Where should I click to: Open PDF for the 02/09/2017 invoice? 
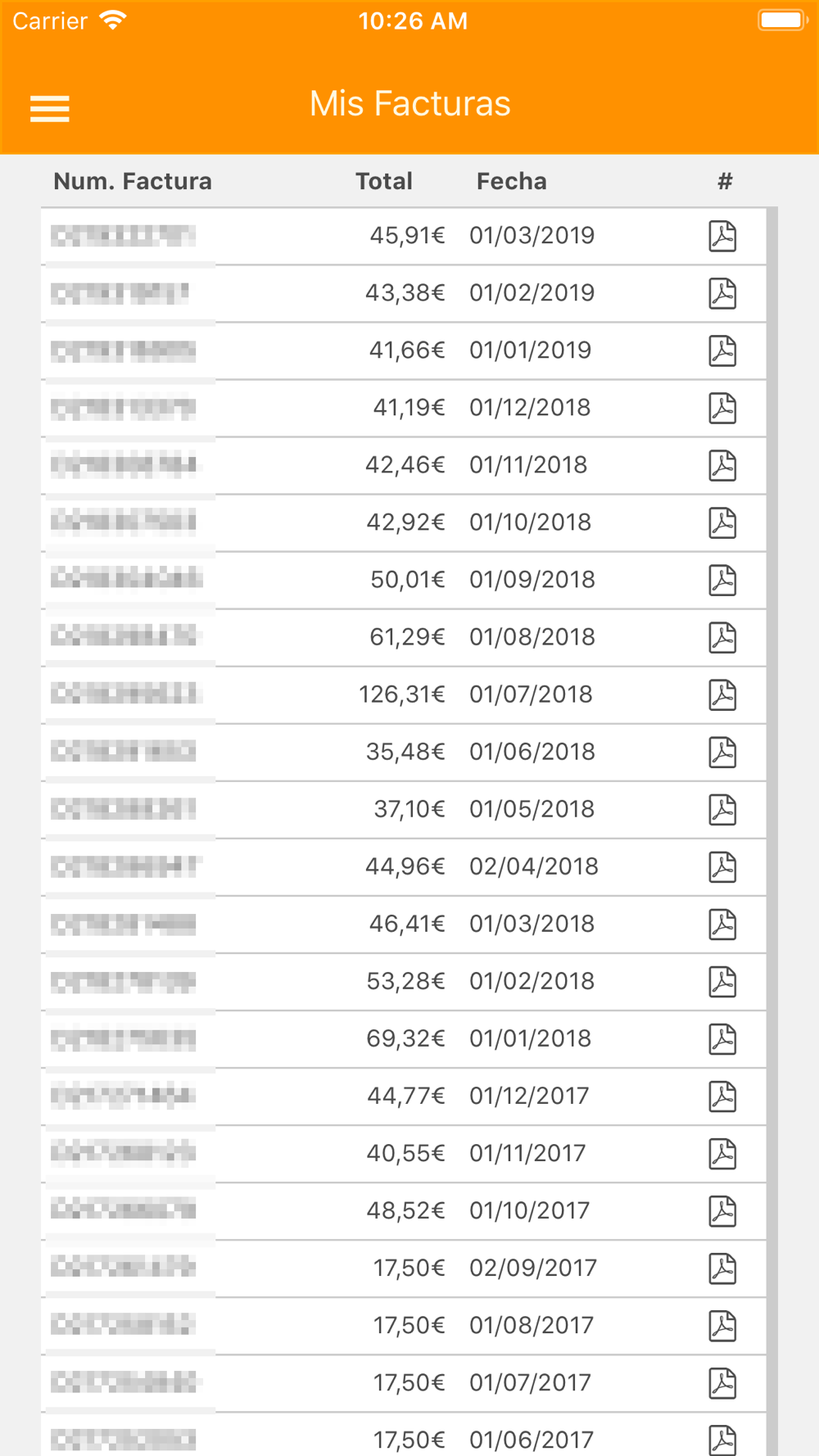pyautogui.click(x=722, y=1268)
